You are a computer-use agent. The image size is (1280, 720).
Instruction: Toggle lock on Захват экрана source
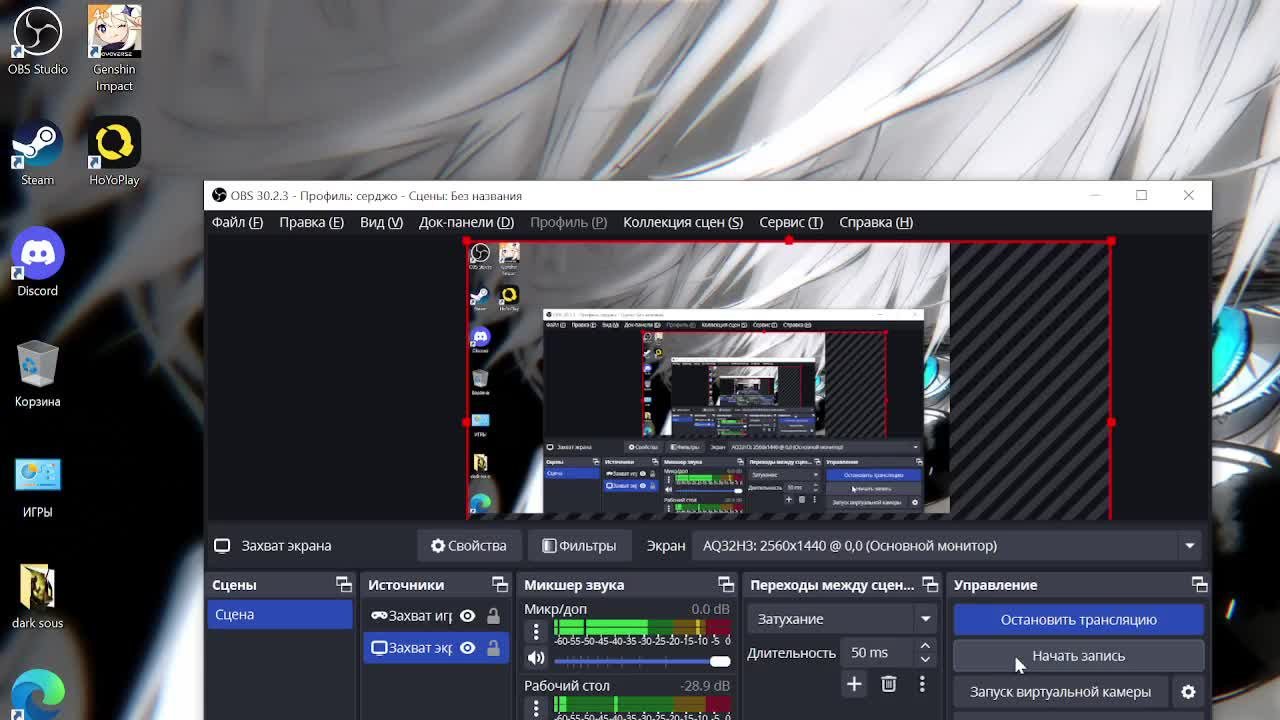click(x=493, y=648)
